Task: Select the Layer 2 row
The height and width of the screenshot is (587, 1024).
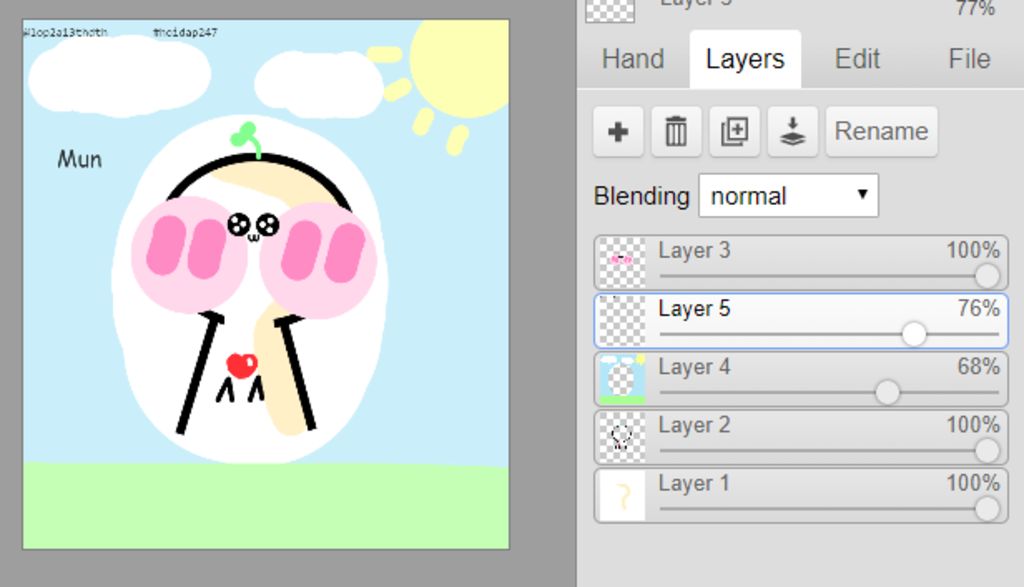Action: 801,437
